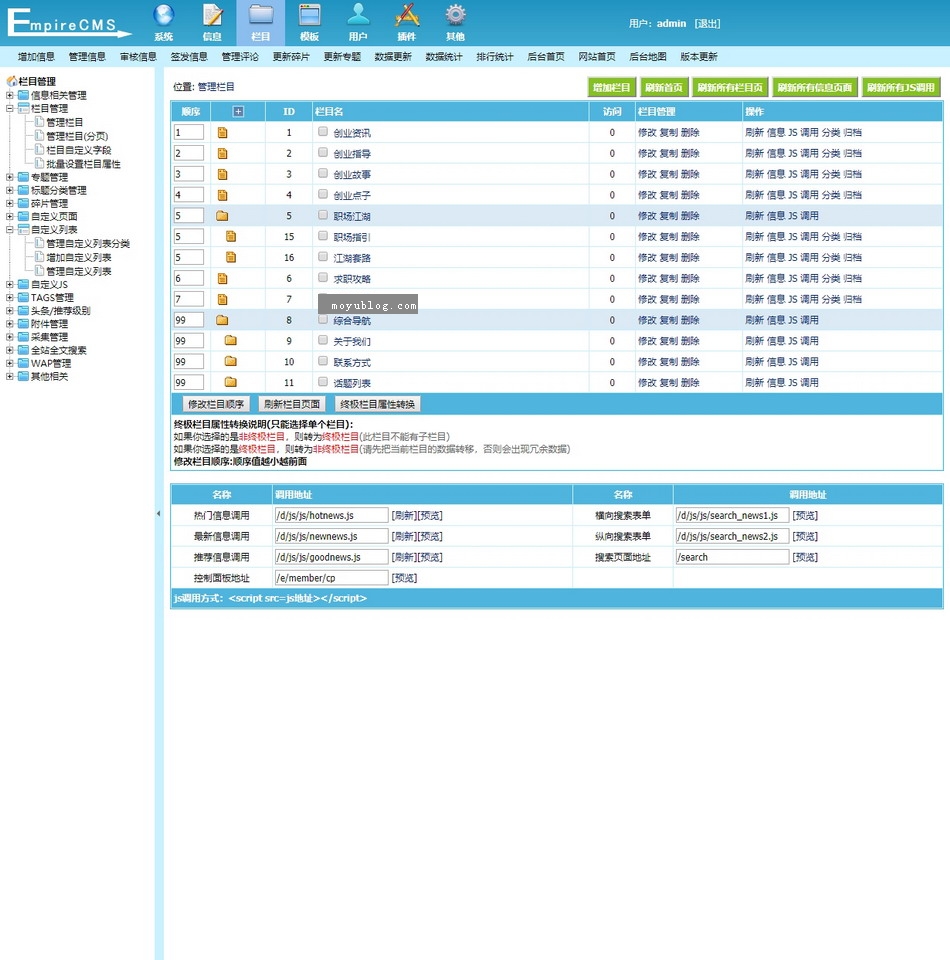Click the 退出 logout link
Screen dimensions: 950x960
707,23
